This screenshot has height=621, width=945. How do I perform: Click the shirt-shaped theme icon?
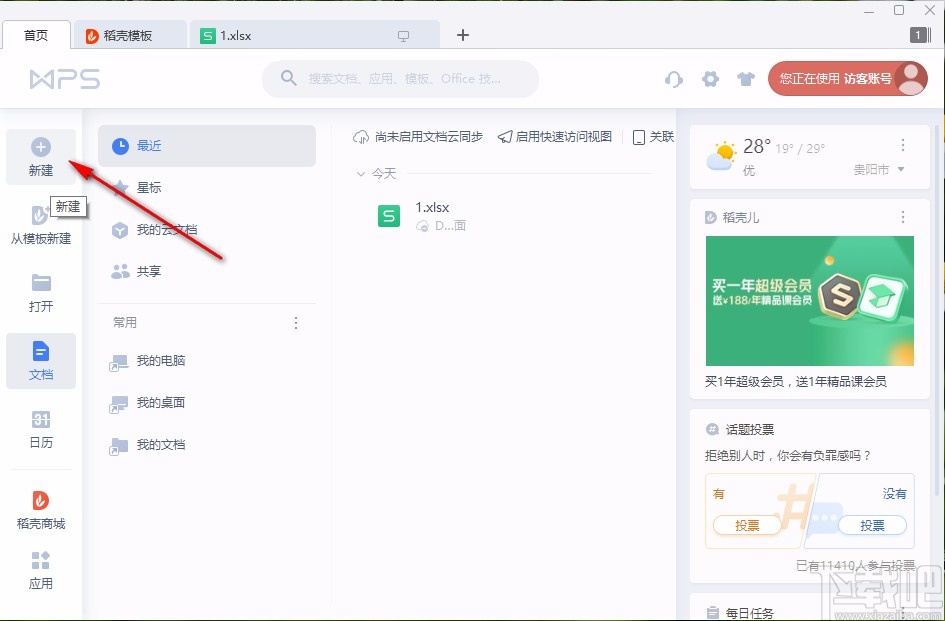pyautogui.click(x=746, y=78)
